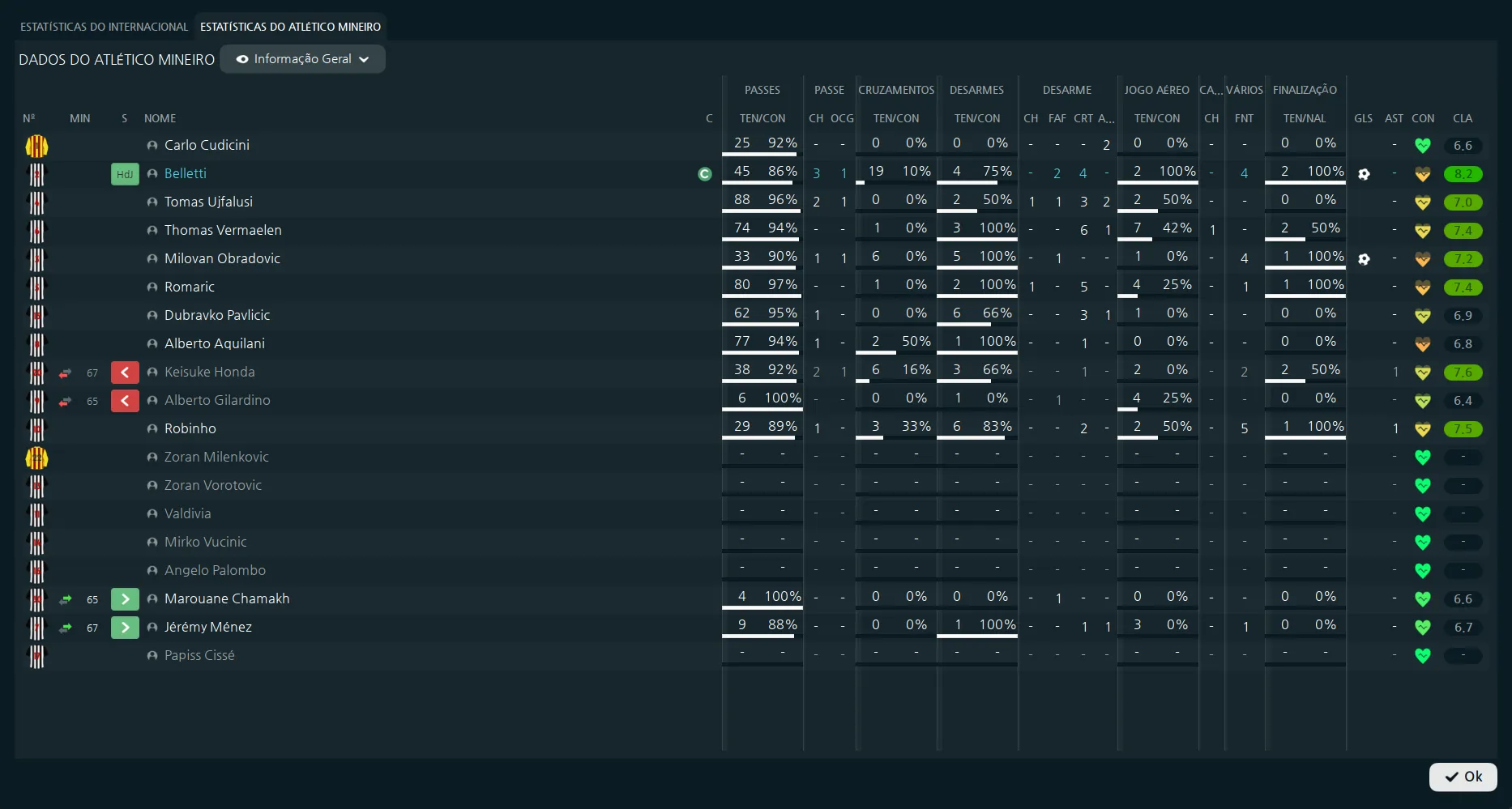
Task: Sort by the GLS column header
Action: click(x=1364, y=118)
